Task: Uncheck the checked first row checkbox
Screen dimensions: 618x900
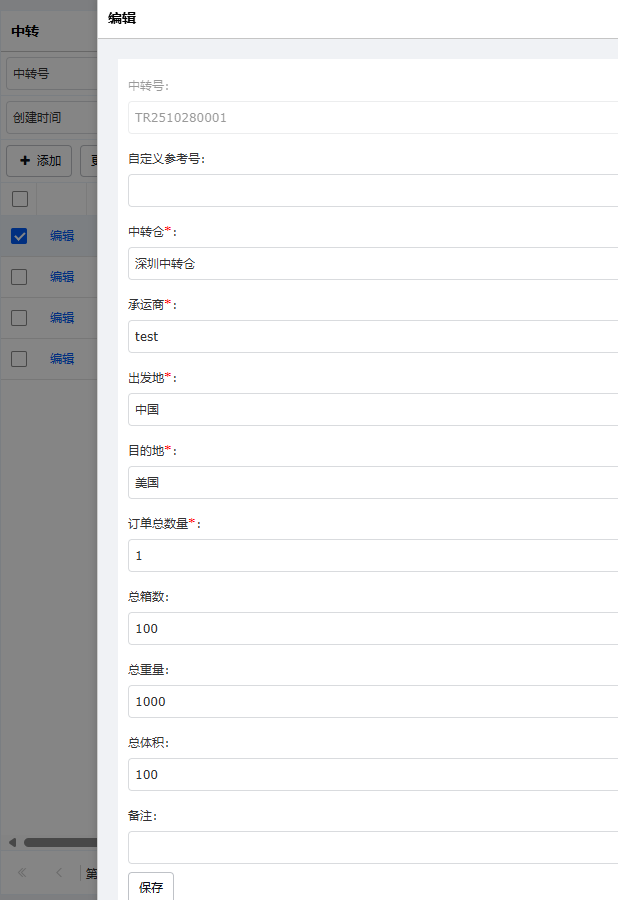Action: pos(19,236)
